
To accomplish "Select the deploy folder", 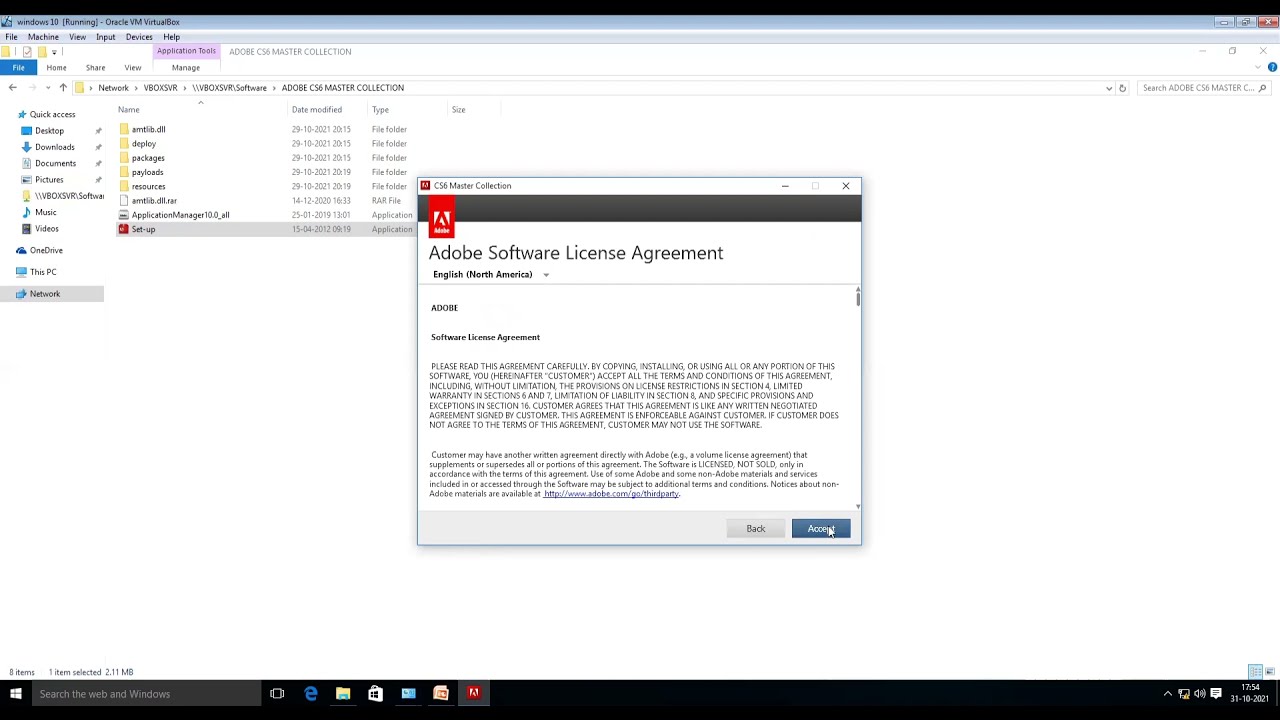I will click(144, 144).
